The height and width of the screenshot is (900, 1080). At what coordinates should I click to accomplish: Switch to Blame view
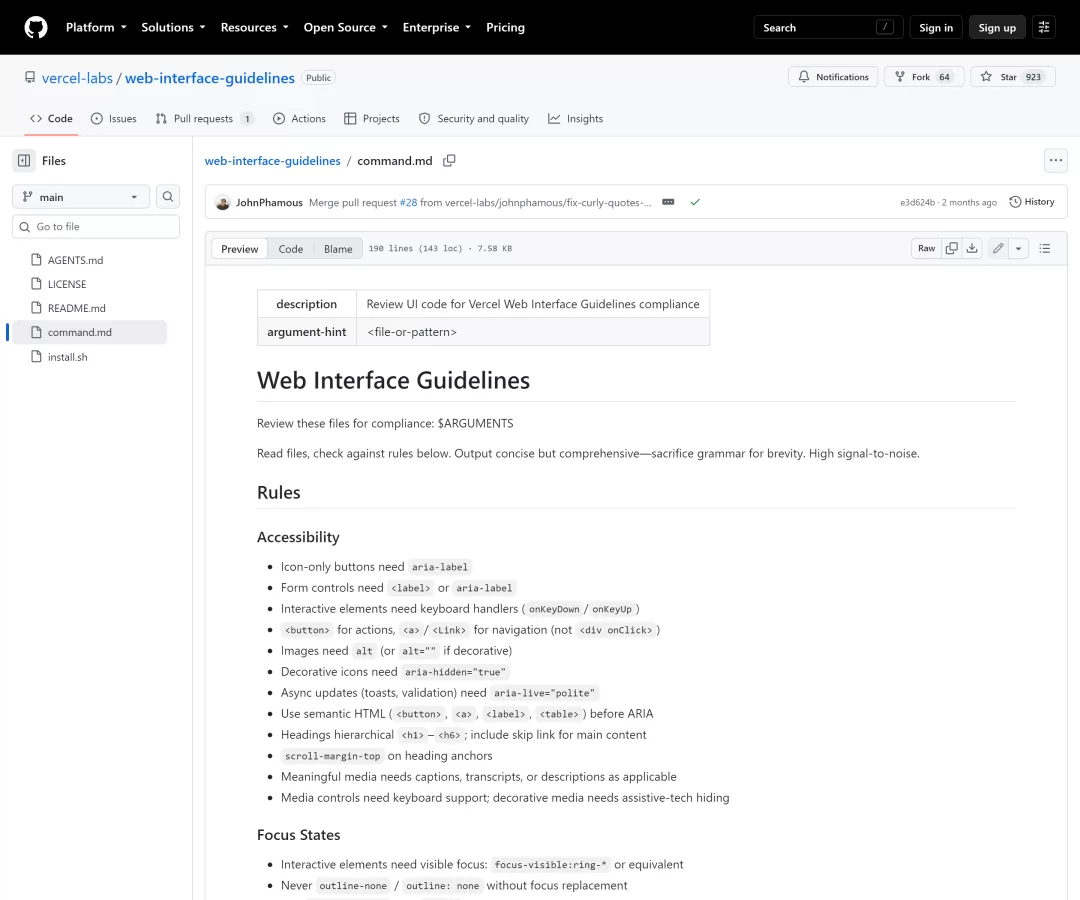click(x=338, y=249)
